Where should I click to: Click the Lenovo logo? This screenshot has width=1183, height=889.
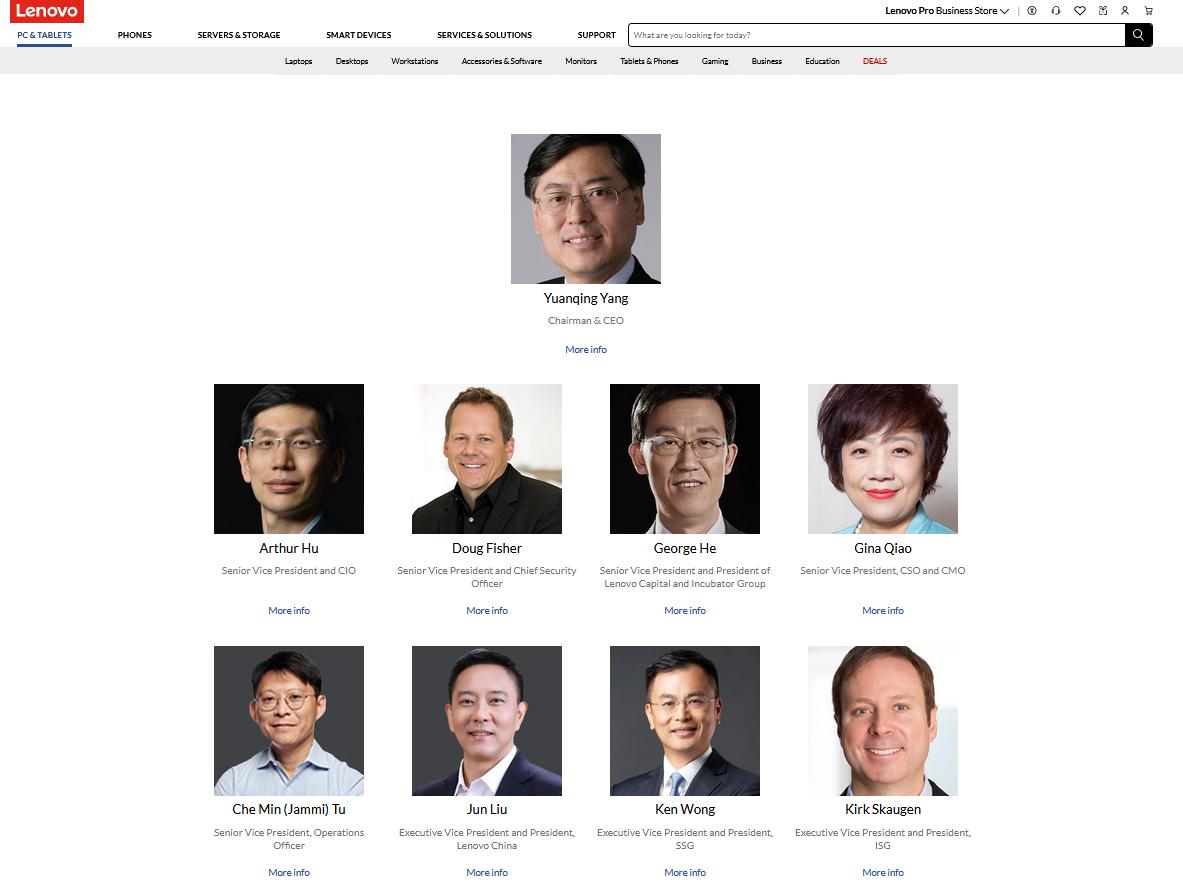click(47, 11)
